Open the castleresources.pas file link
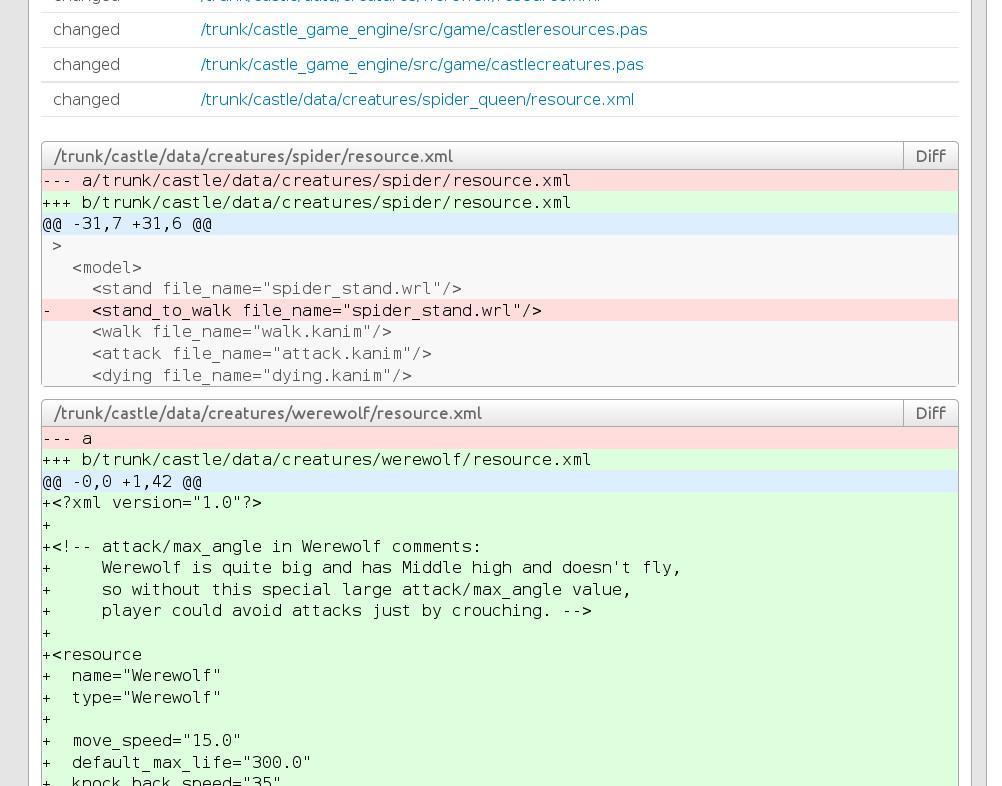The image size is (1002, 786). 423,30
